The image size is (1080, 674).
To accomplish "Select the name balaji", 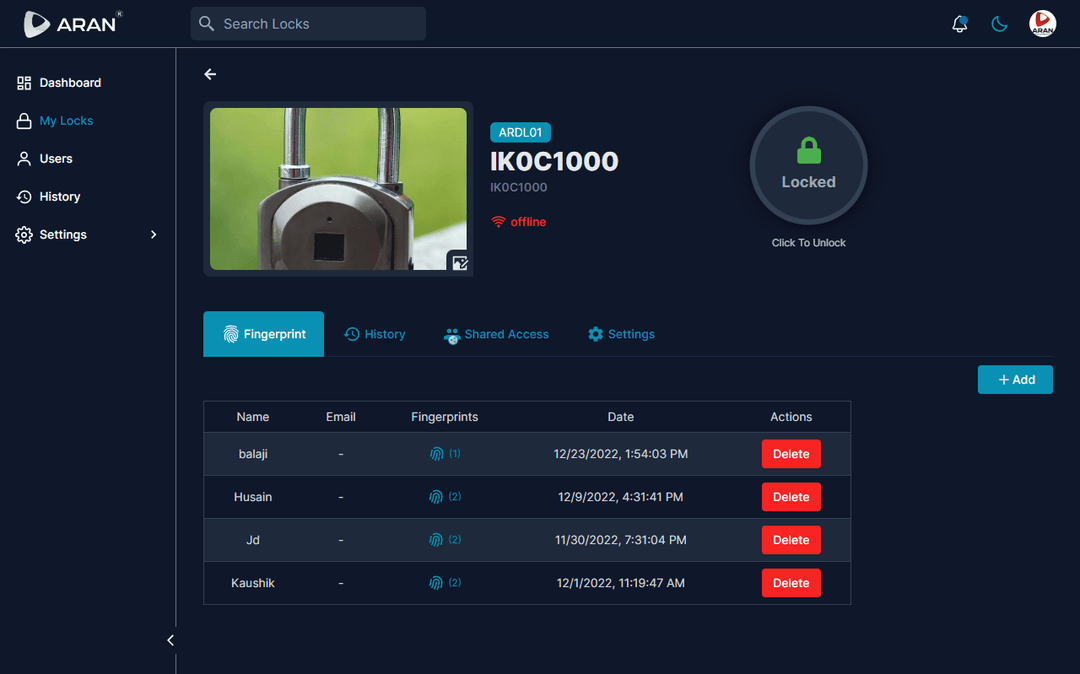I will pyautogui.click(x=253, y=454).
